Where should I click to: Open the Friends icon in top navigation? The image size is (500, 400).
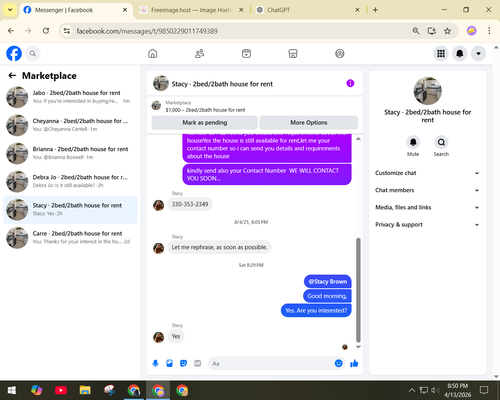click(x=199, y=53)
